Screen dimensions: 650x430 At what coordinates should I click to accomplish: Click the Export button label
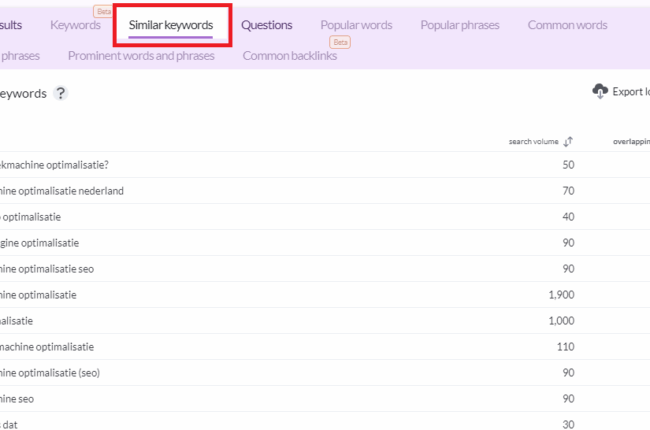(631, 92)
